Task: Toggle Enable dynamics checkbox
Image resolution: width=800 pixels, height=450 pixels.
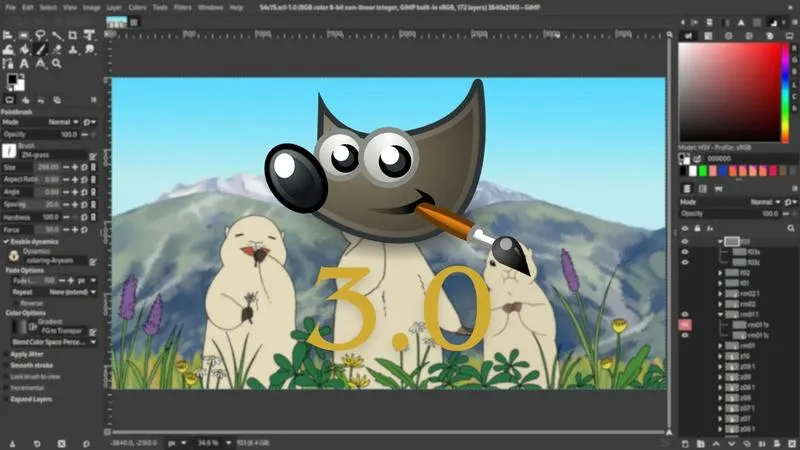Action: 6,242
